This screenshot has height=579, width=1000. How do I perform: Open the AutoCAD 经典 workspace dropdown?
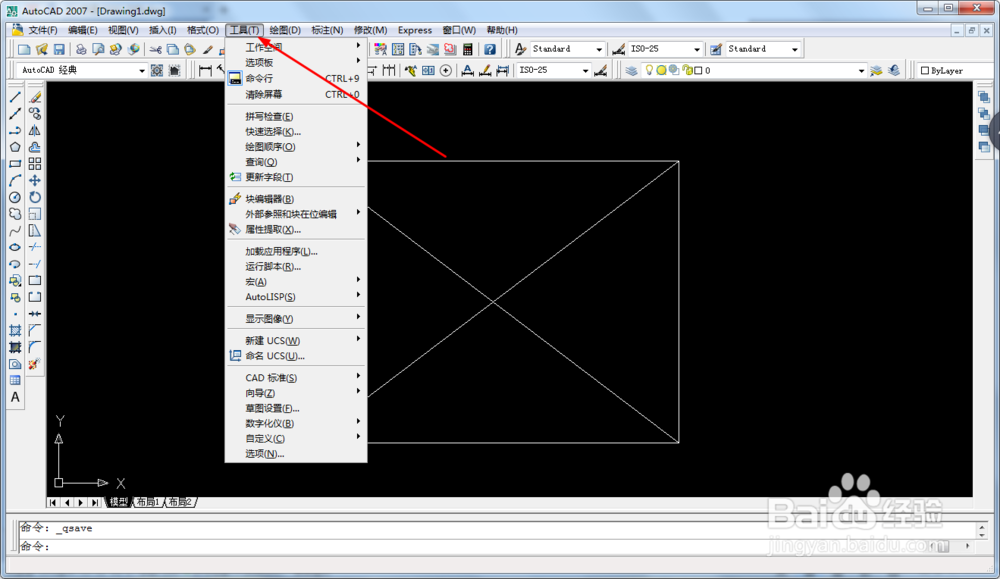coord(142,70)
